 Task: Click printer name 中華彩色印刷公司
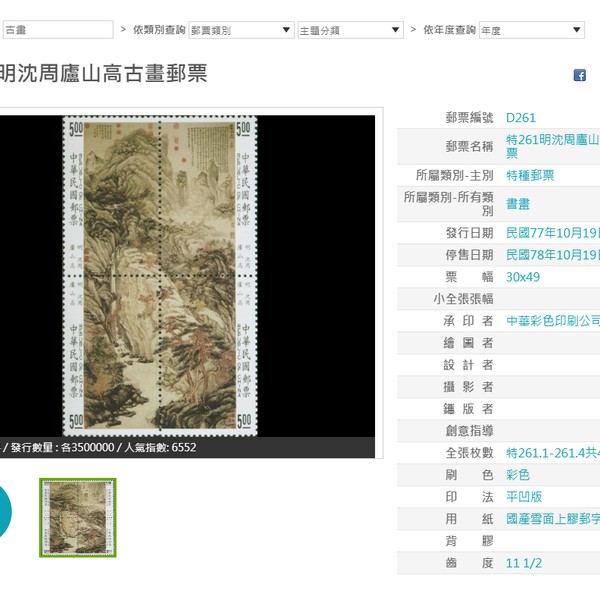pyautogui.click(x=553, y=321)
